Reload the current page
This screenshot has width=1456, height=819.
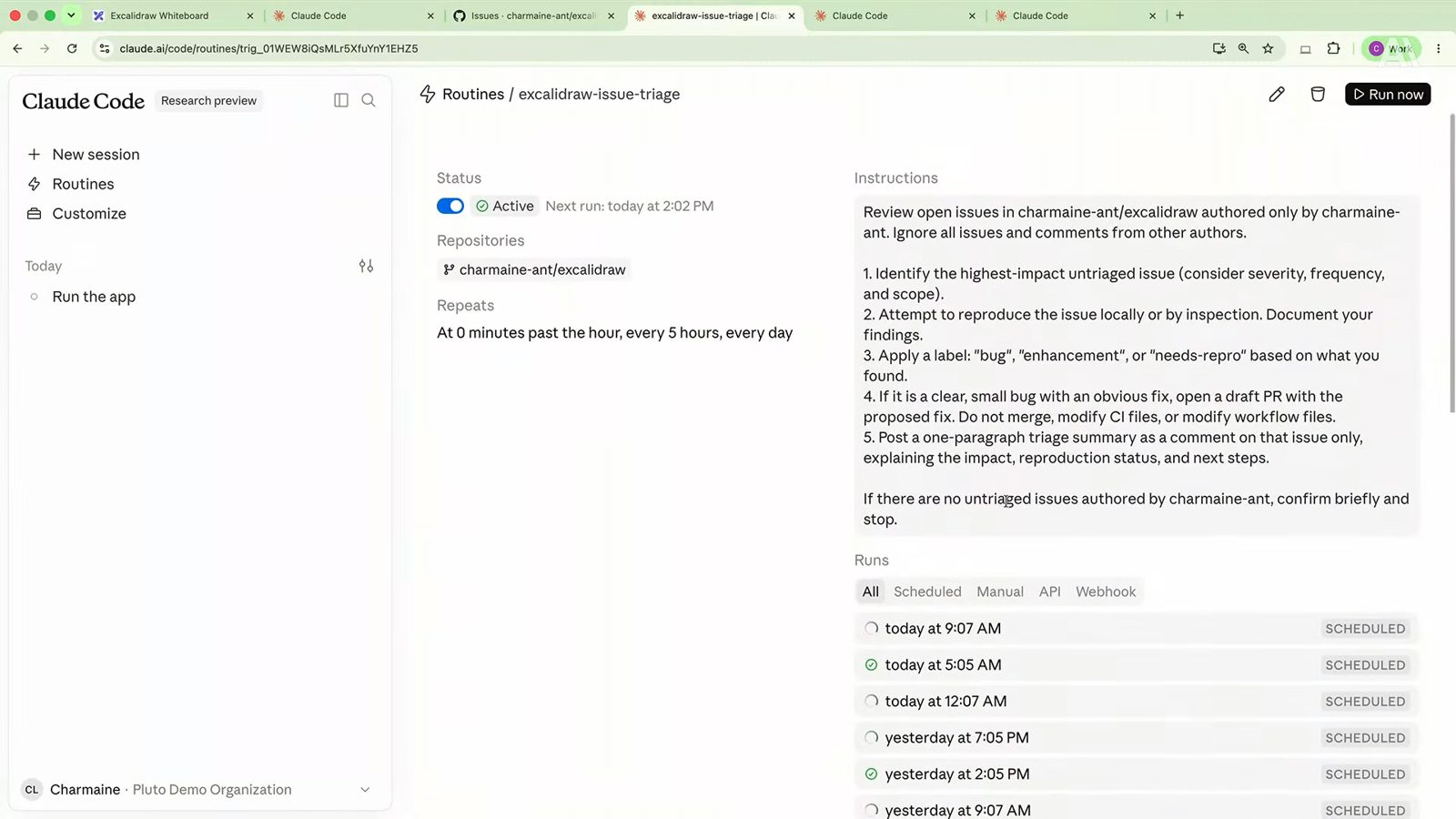pos(72,48)
